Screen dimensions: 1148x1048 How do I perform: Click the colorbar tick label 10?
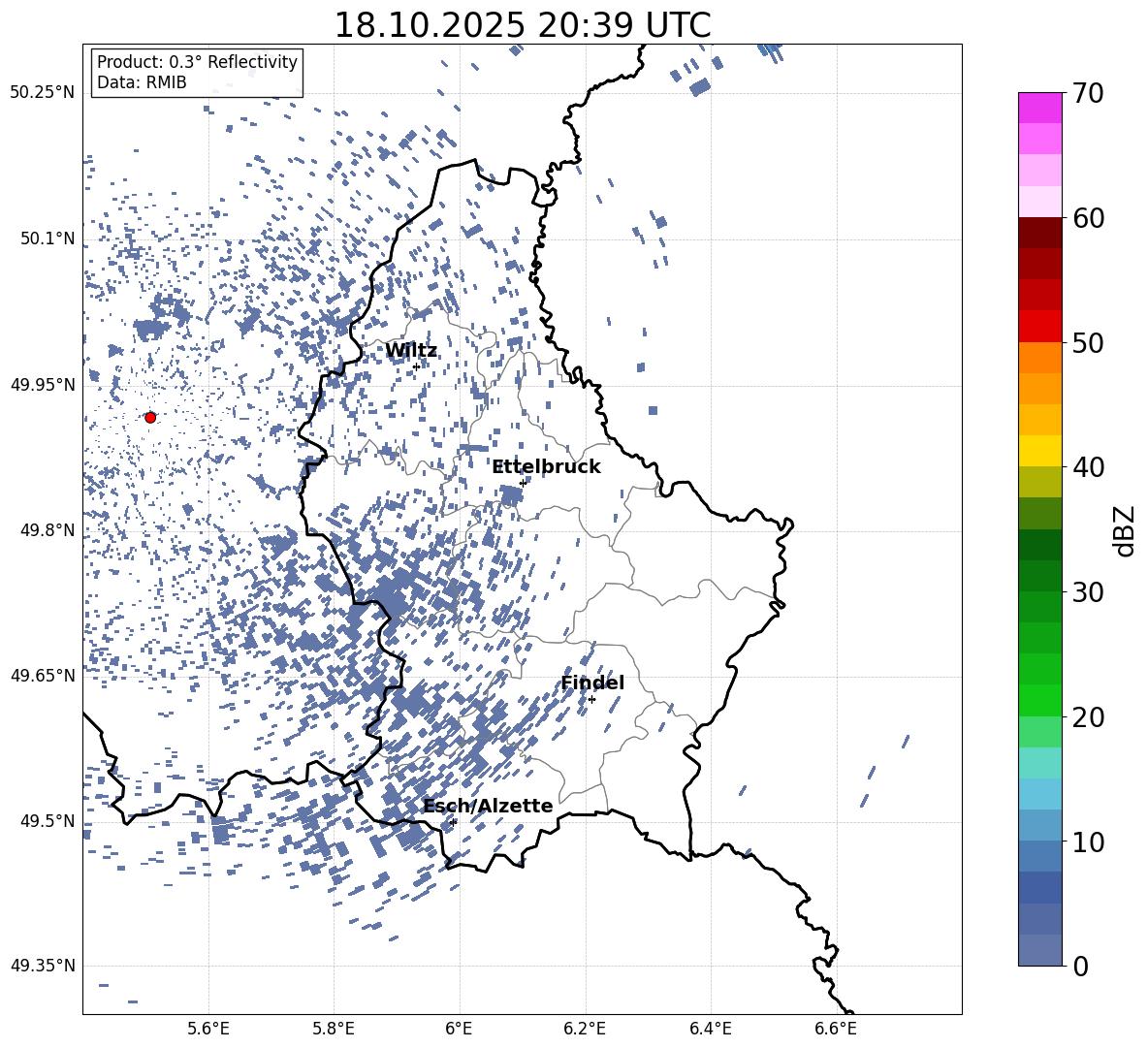click(1088, 842)
